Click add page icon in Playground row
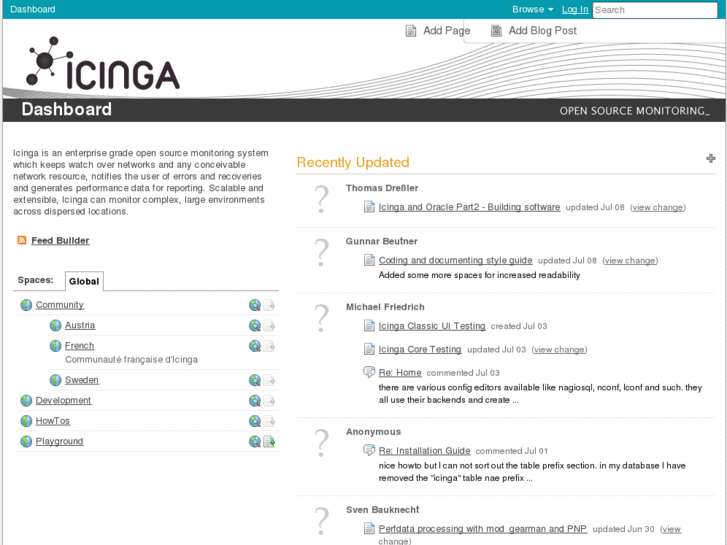The image size is (727, 545). (269, 441)
